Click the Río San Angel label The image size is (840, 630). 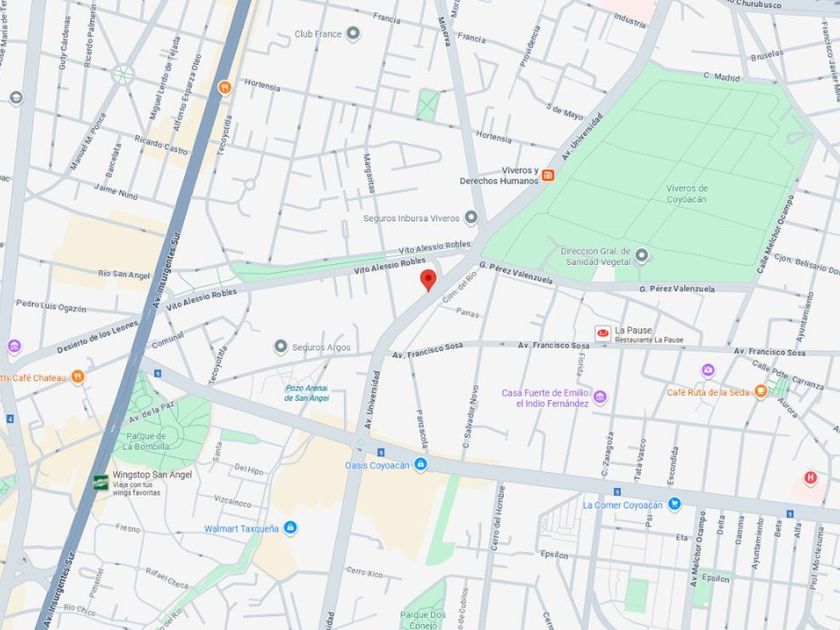click(124, 274)
